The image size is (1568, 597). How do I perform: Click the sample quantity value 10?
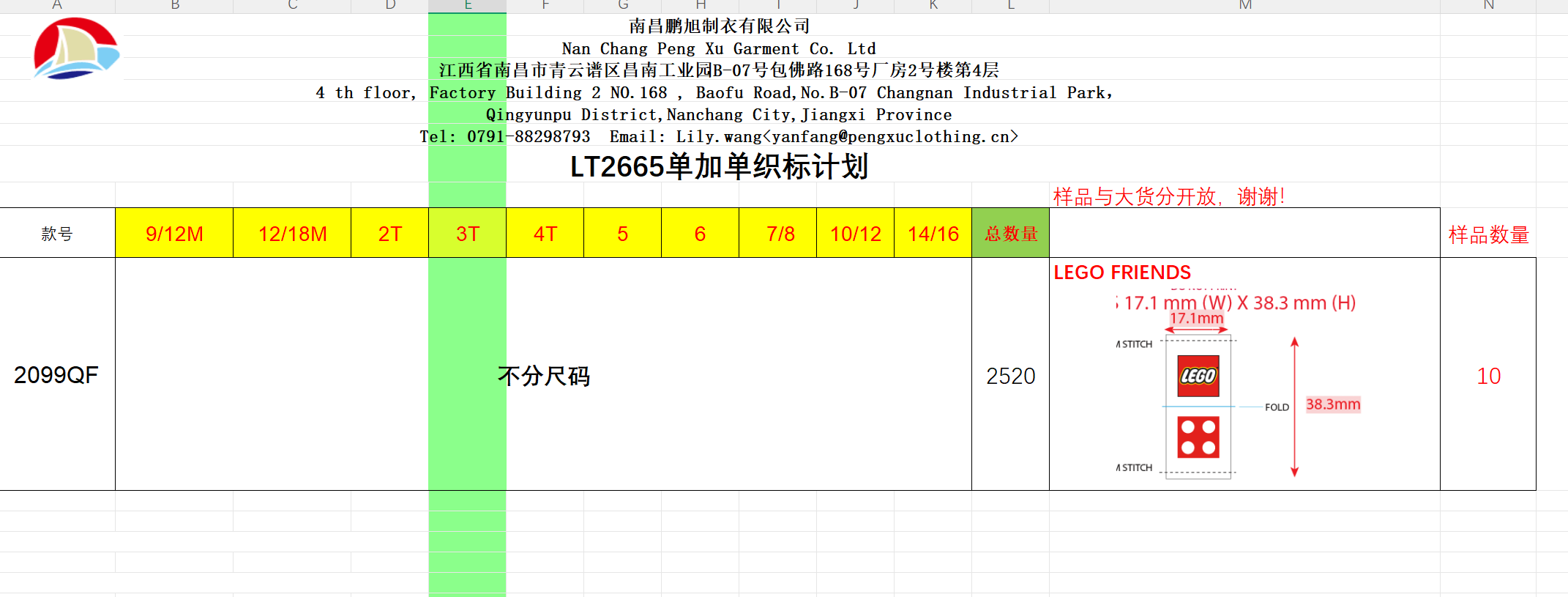pos(1488,376)
